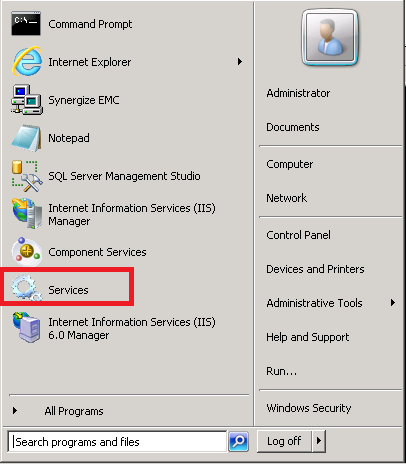Click the Search programs and files box
Viewport: 406px width, 464px height.
[x=117, y=441]
